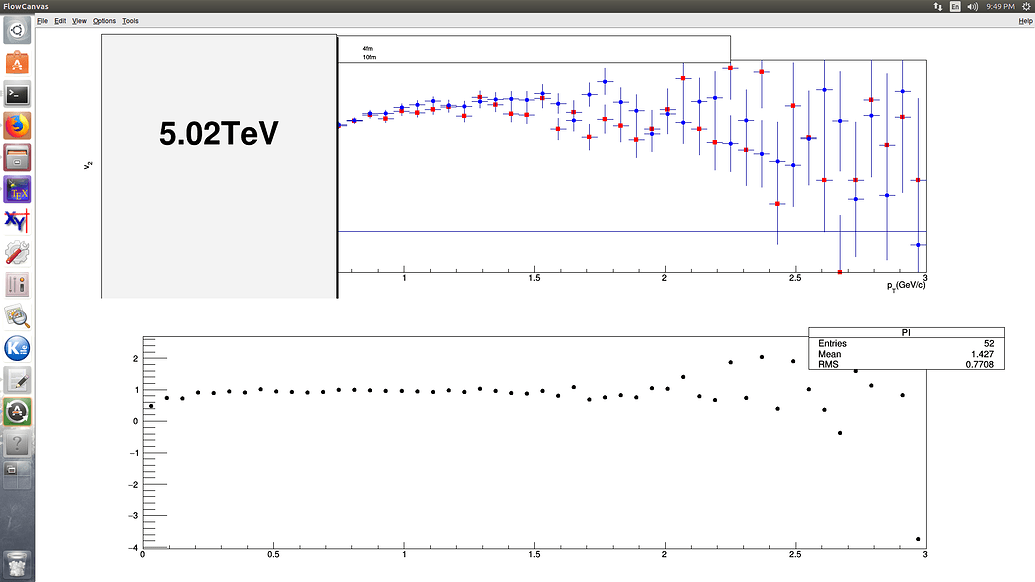The width and height of the screenshot is (1035, 582).
Task: Click the 9:49 PM clock display
Action: pyautogui.click(x=1000, y=6)
